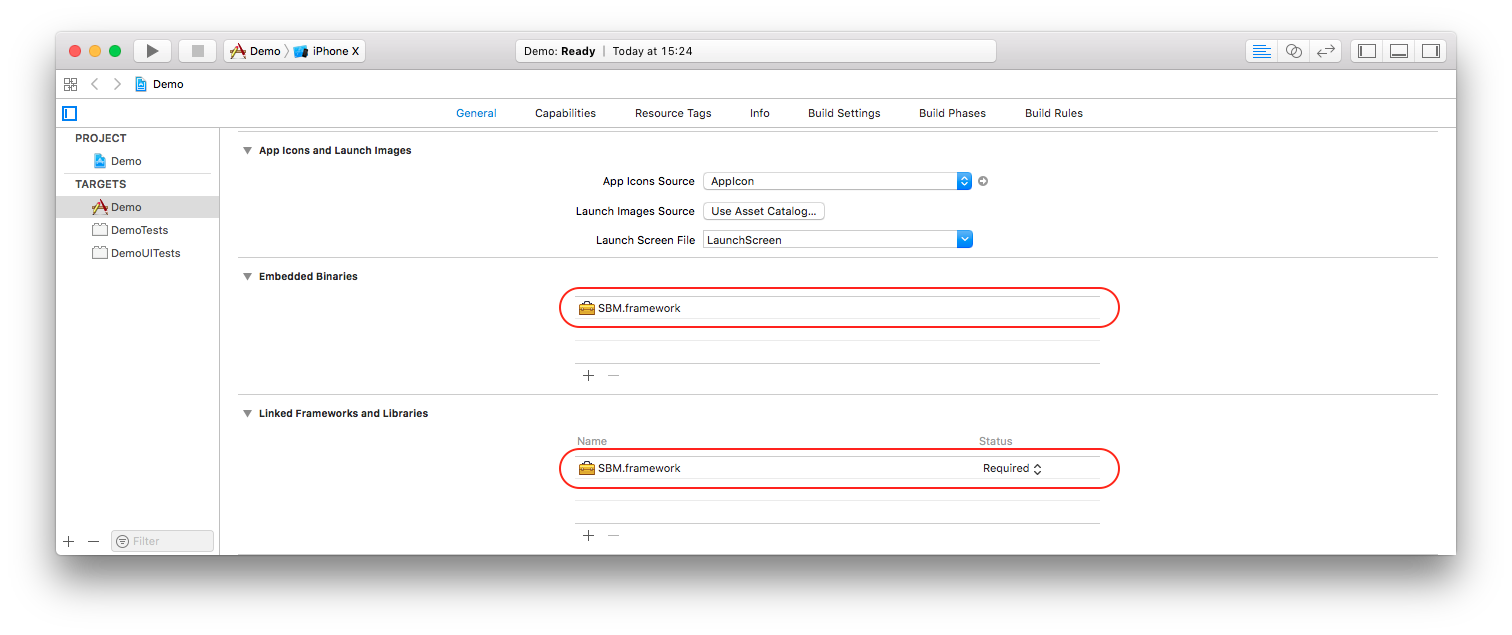1512x635 pixels.
Task: Switch to the Capabilities tab
Action: [565, 113]
